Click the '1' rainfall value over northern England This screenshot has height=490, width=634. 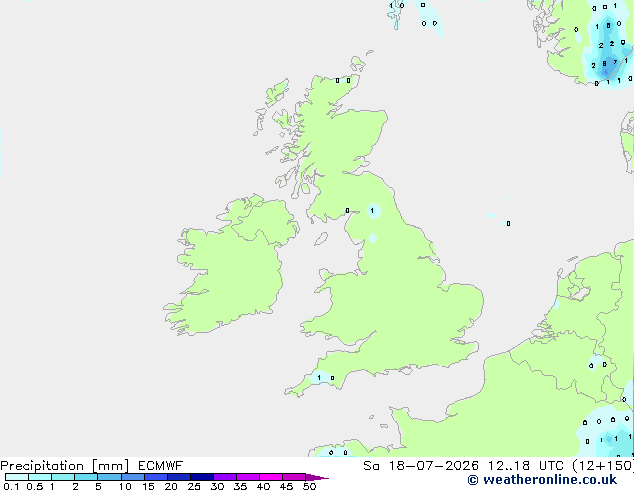coord(372,211)
